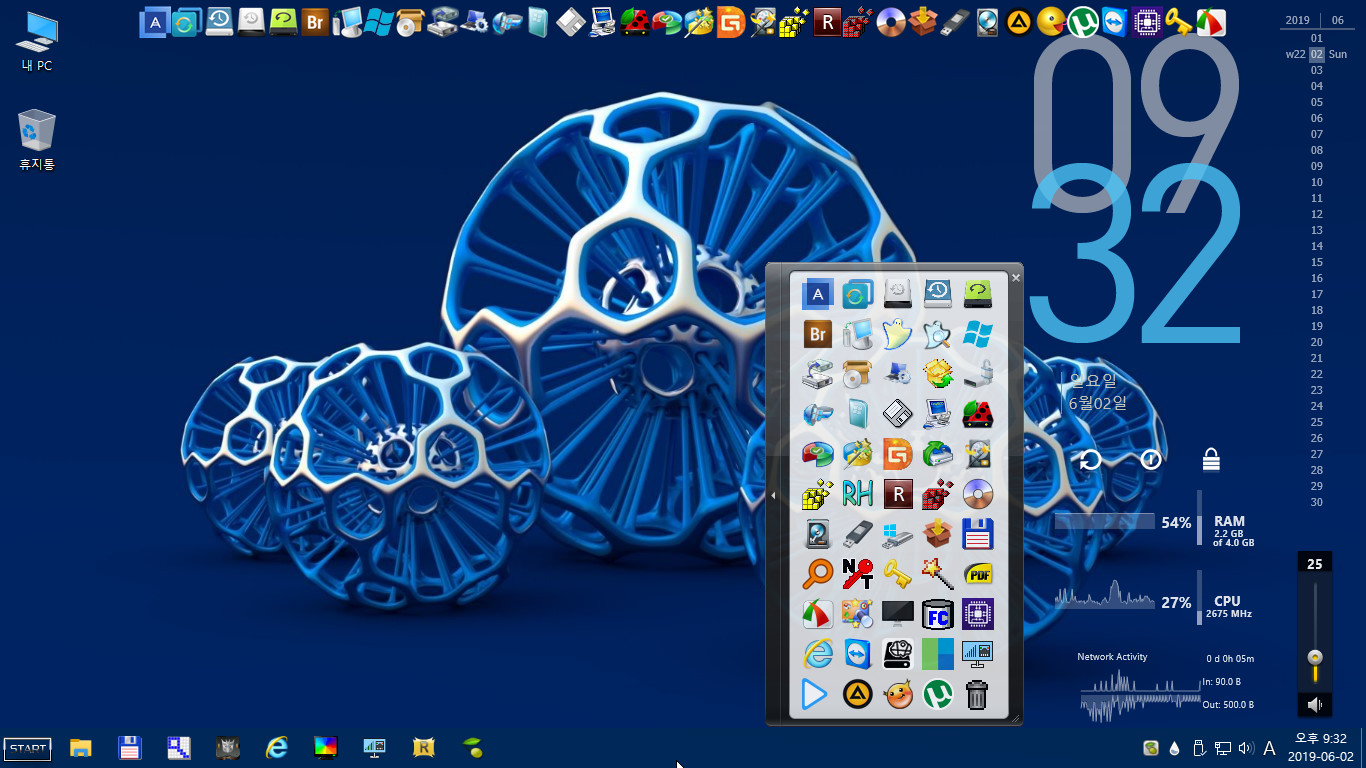Open the gold key icon in launcher panel
Viewport: 1366px width, 768px height.
pyautogui.click(x=898, y=574)
